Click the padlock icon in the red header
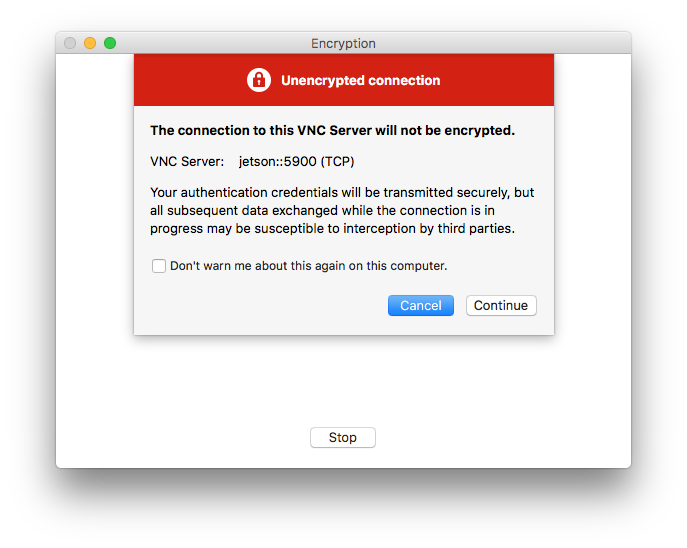The height and width of the screenshot is (548, 687). (x=259, y=80)
